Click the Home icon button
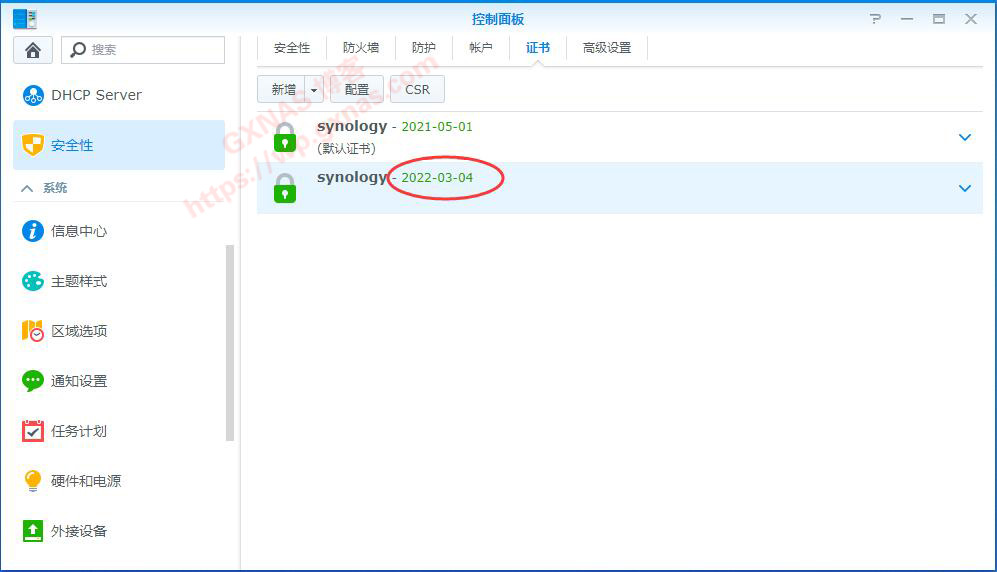The image size is (997, 572). [33, 50]
